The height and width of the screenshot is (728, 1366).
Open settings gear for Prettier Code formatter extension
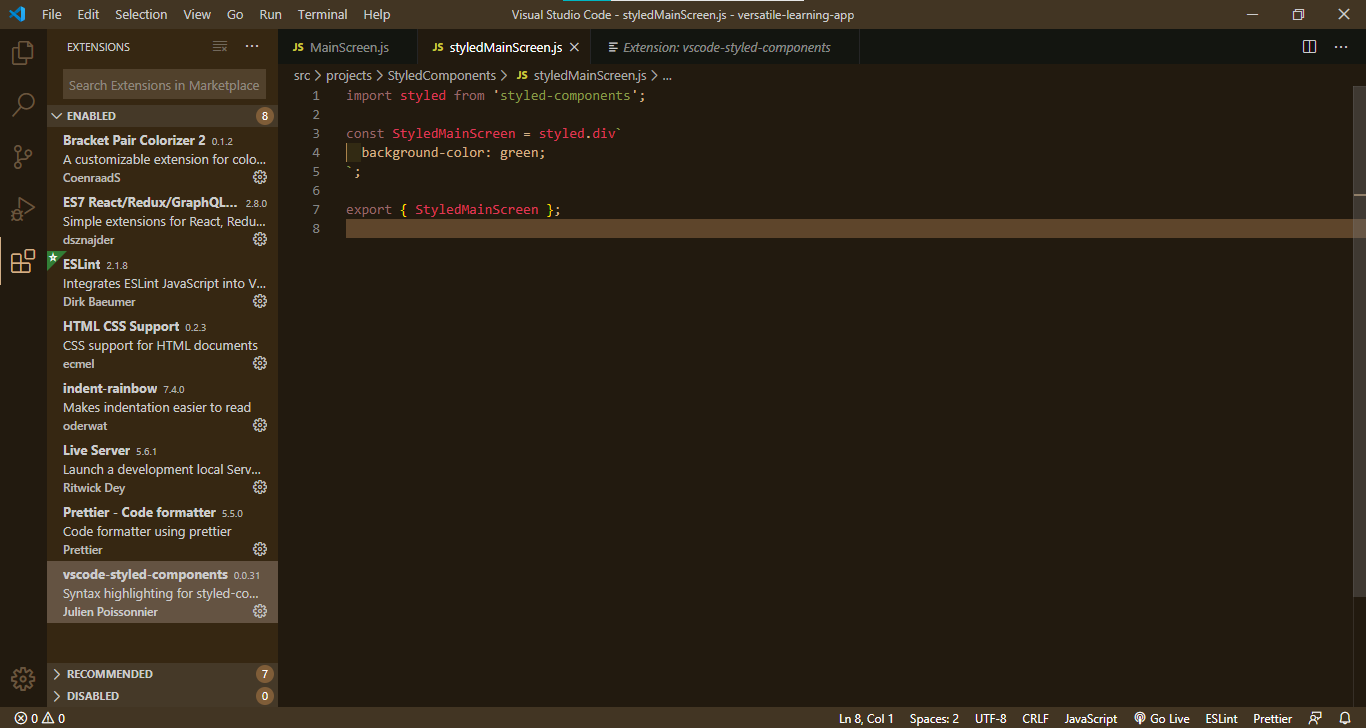[259, 548]
